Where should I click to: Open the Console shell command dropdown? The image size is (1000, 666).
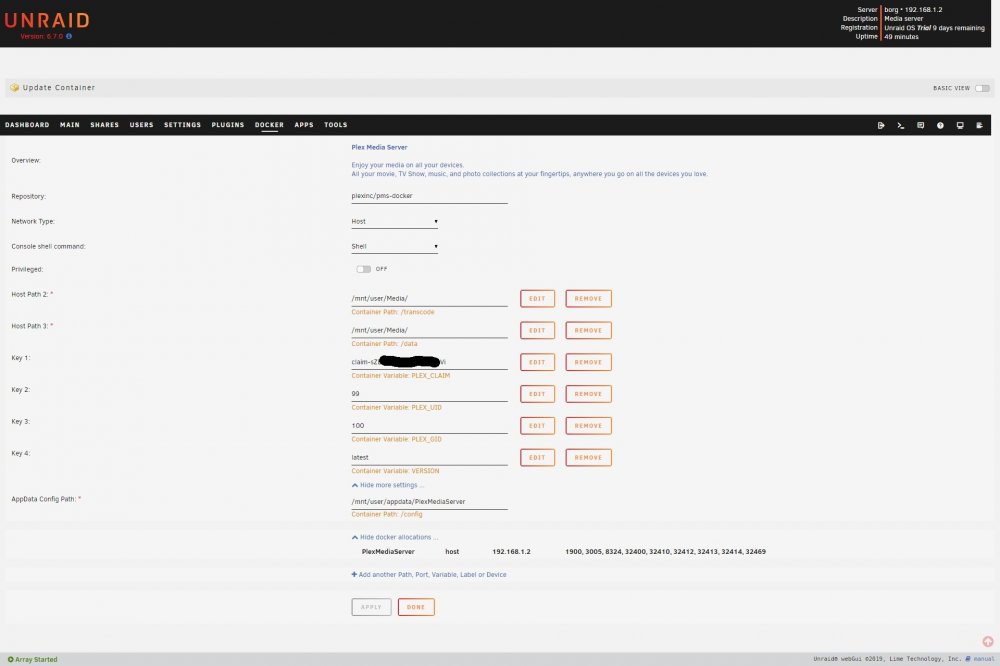394,246
